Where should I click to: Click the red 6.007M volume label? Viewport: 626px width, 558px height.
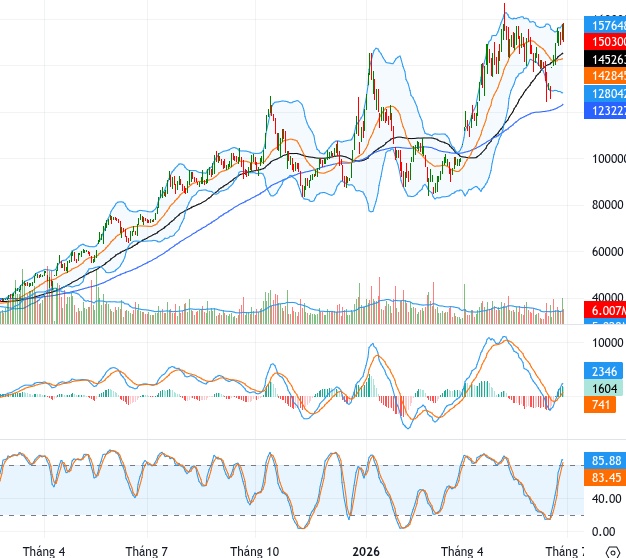point(605,310)
